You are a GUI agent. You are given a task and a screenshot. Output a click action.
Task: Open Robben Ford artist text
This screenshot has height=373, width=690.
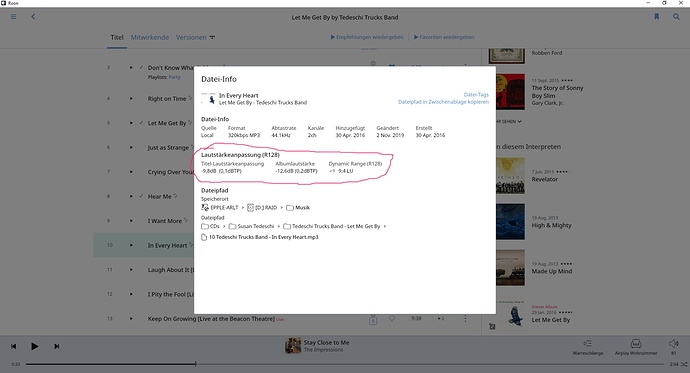pyautogui.click(x=547, y=53)
